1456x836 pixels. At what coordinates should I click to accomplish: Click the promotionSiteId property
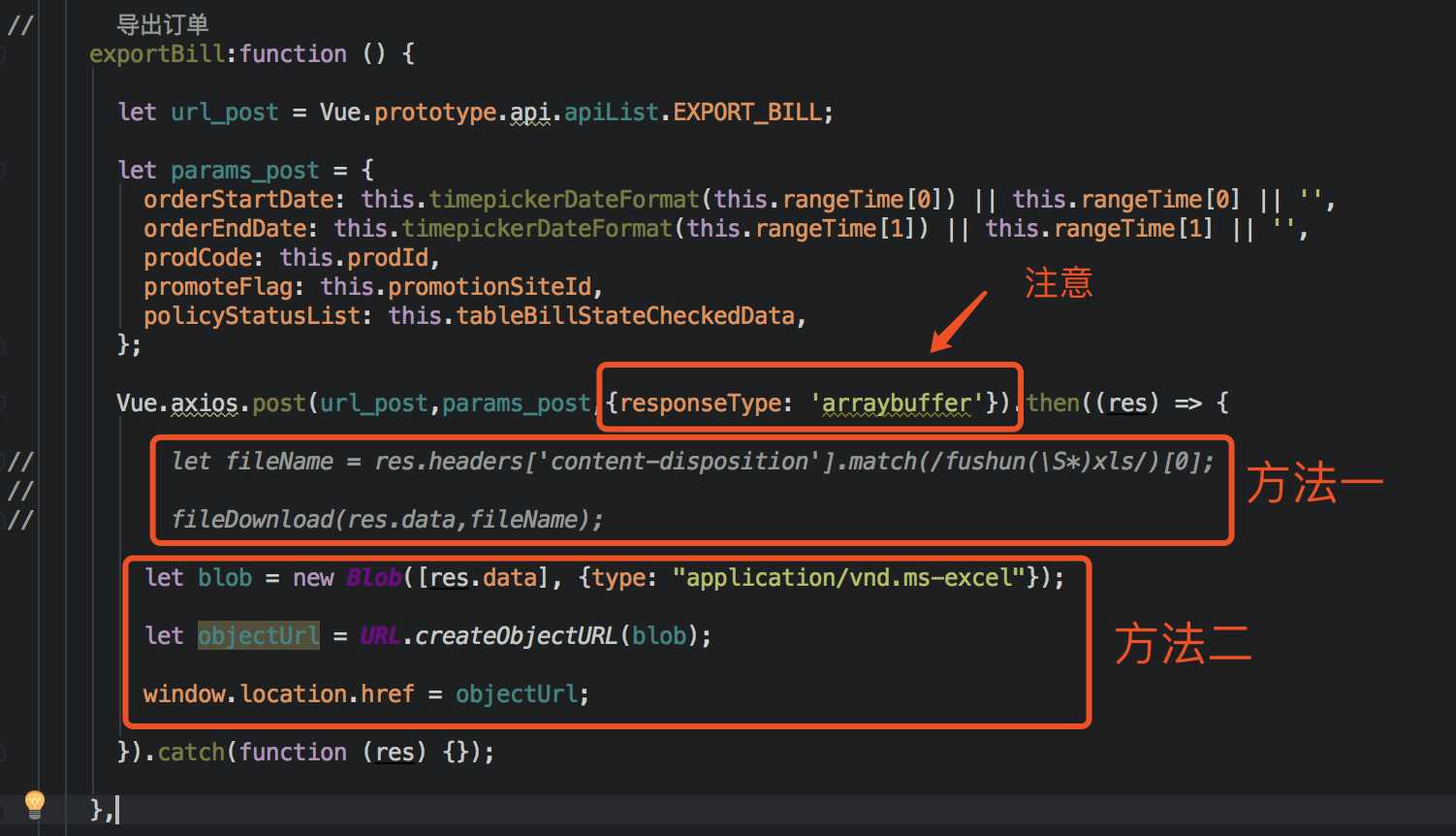[x=490, y=287]
